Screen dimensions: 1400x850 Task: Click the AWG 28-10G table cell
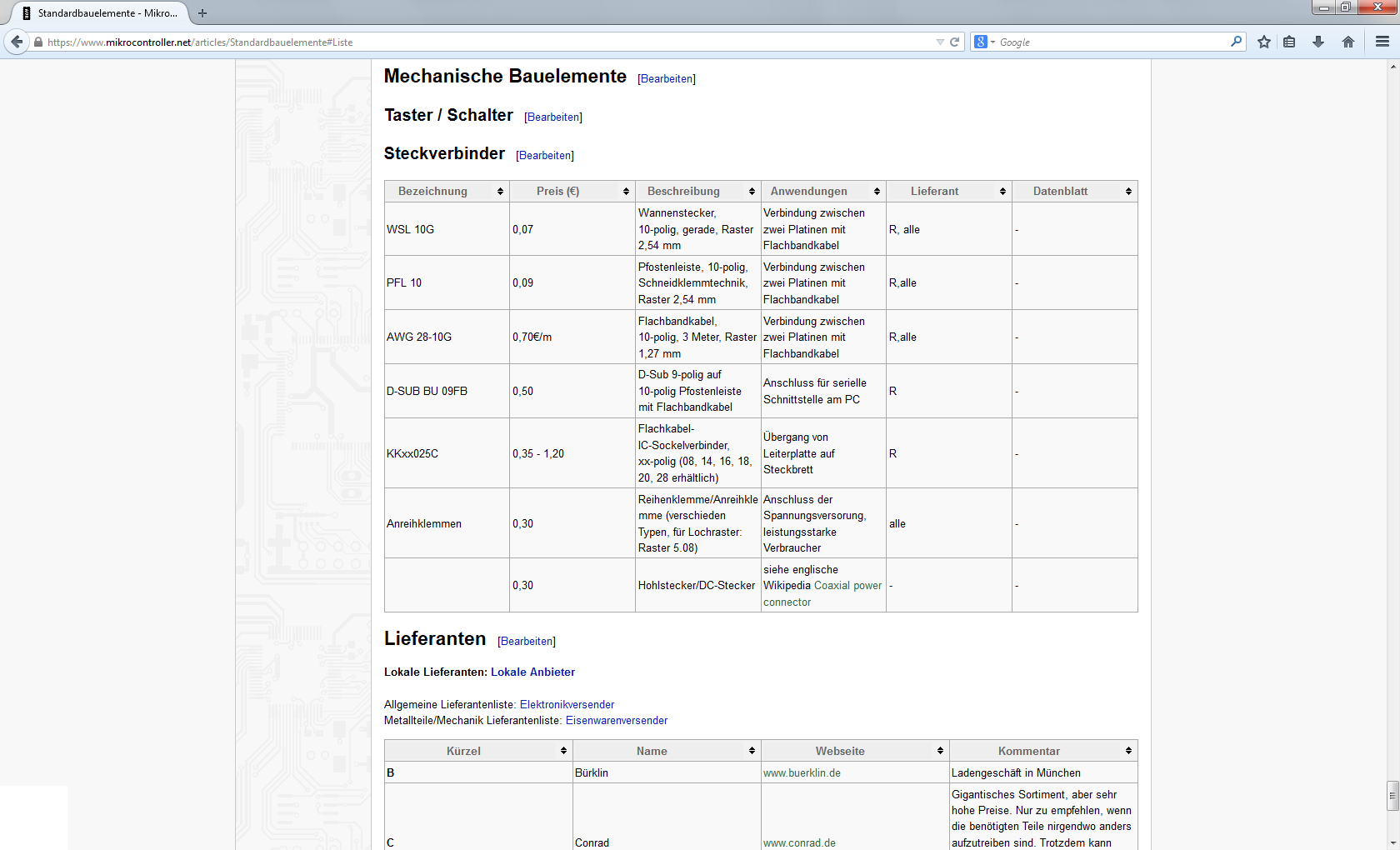coord(447,337)
